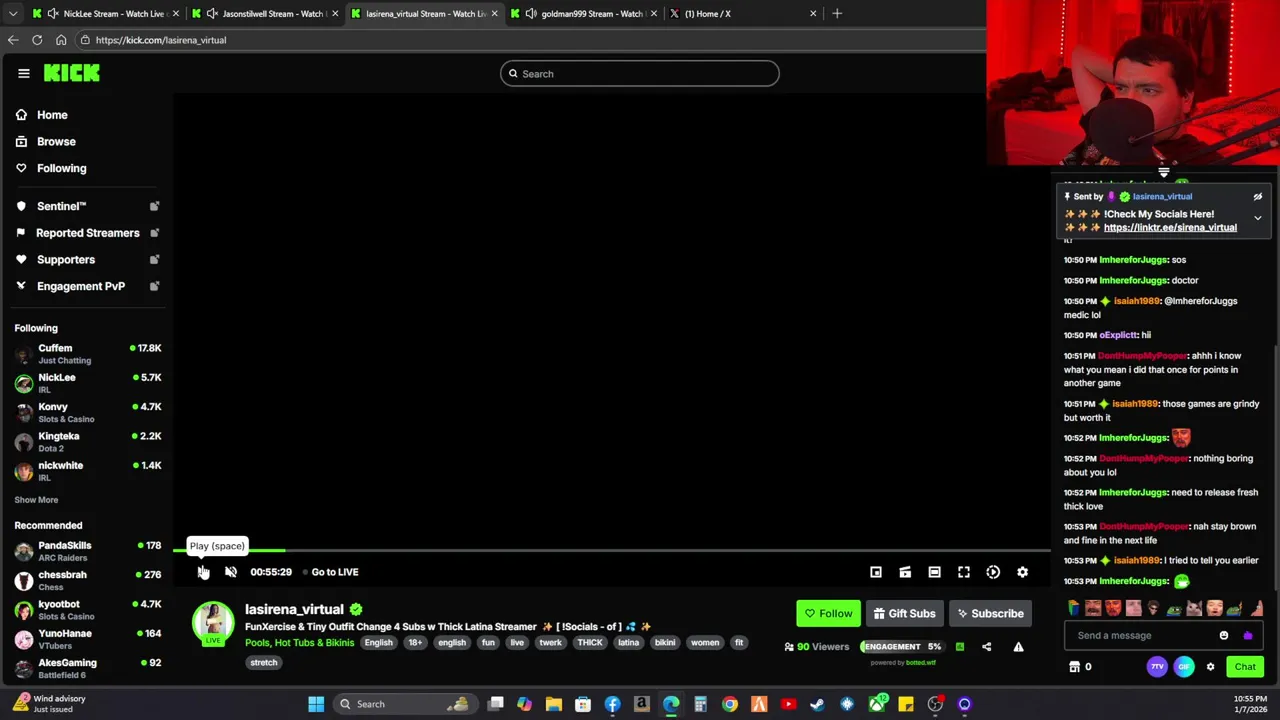Screen dimensions: 1280x720
Task: Open nickwhite channel in Following
Action: [x=88, y=471]
